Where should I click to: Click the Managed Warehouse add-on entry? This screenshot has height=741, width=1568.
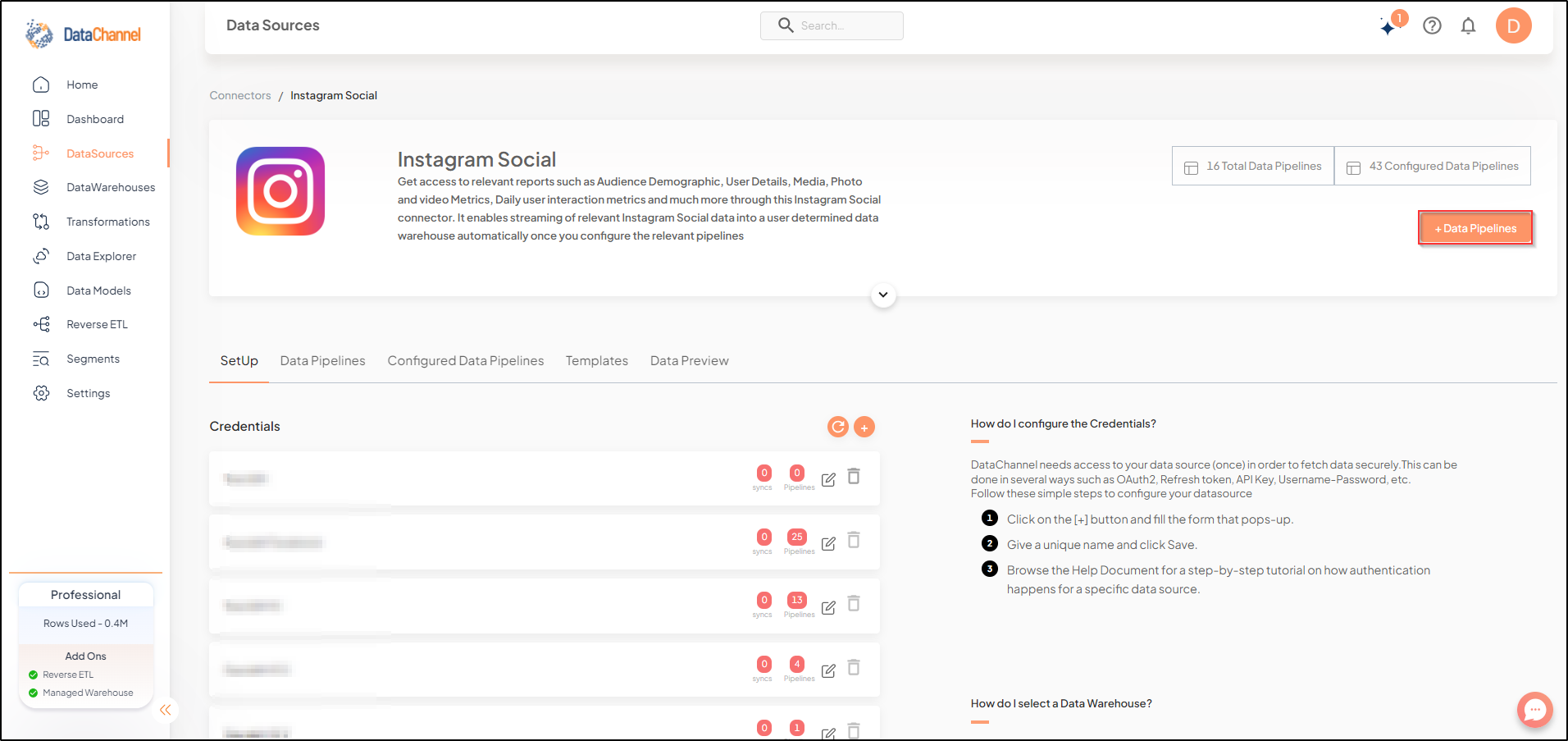tap(81, 693)
